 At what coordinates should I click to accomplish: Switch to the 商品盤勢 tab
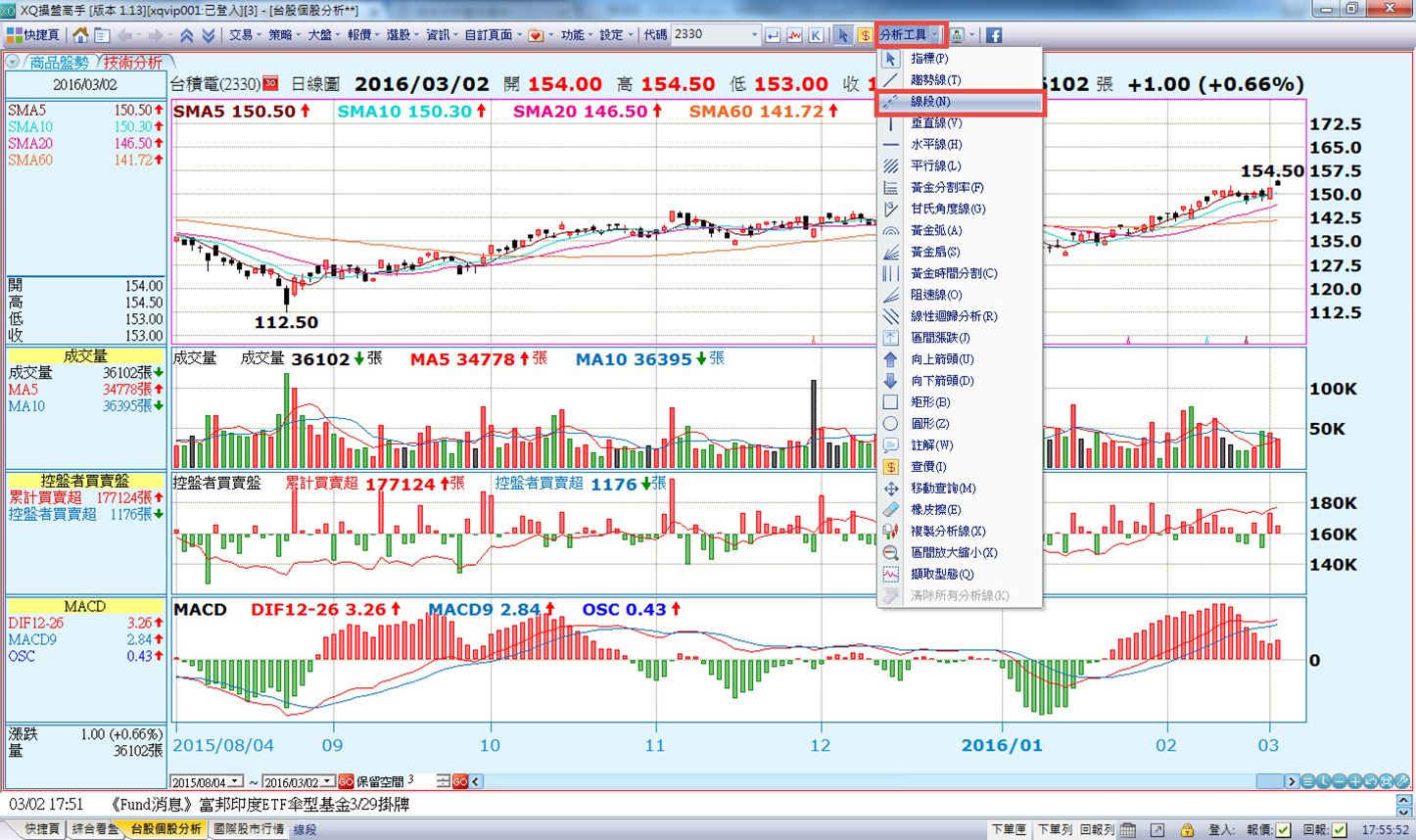coord(59,63)
